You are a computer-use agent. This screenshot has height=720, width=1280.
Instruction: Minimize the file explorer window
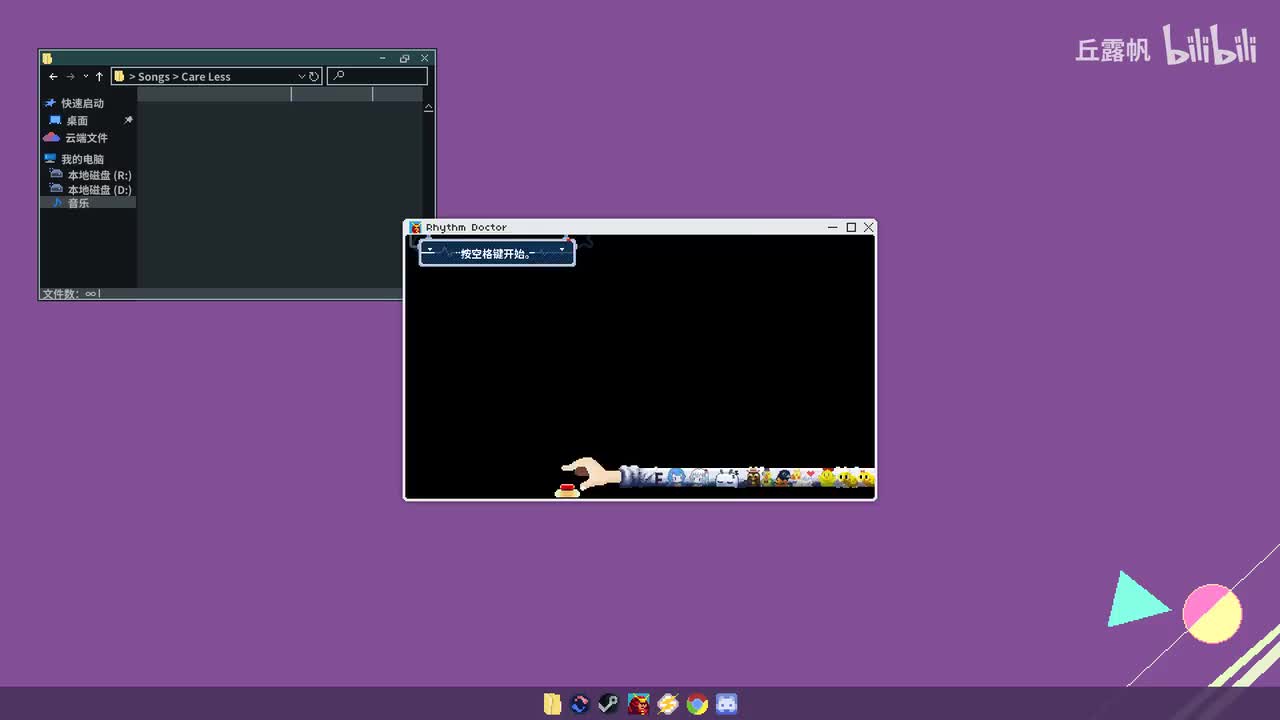(383, 58)
